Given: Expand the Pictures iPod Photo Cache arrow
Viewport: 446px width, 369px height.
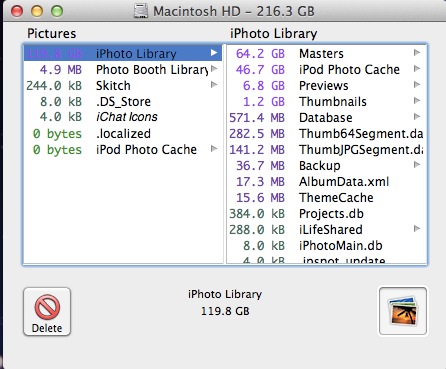Looking at the screenshot, I should [x=214, y=149].
